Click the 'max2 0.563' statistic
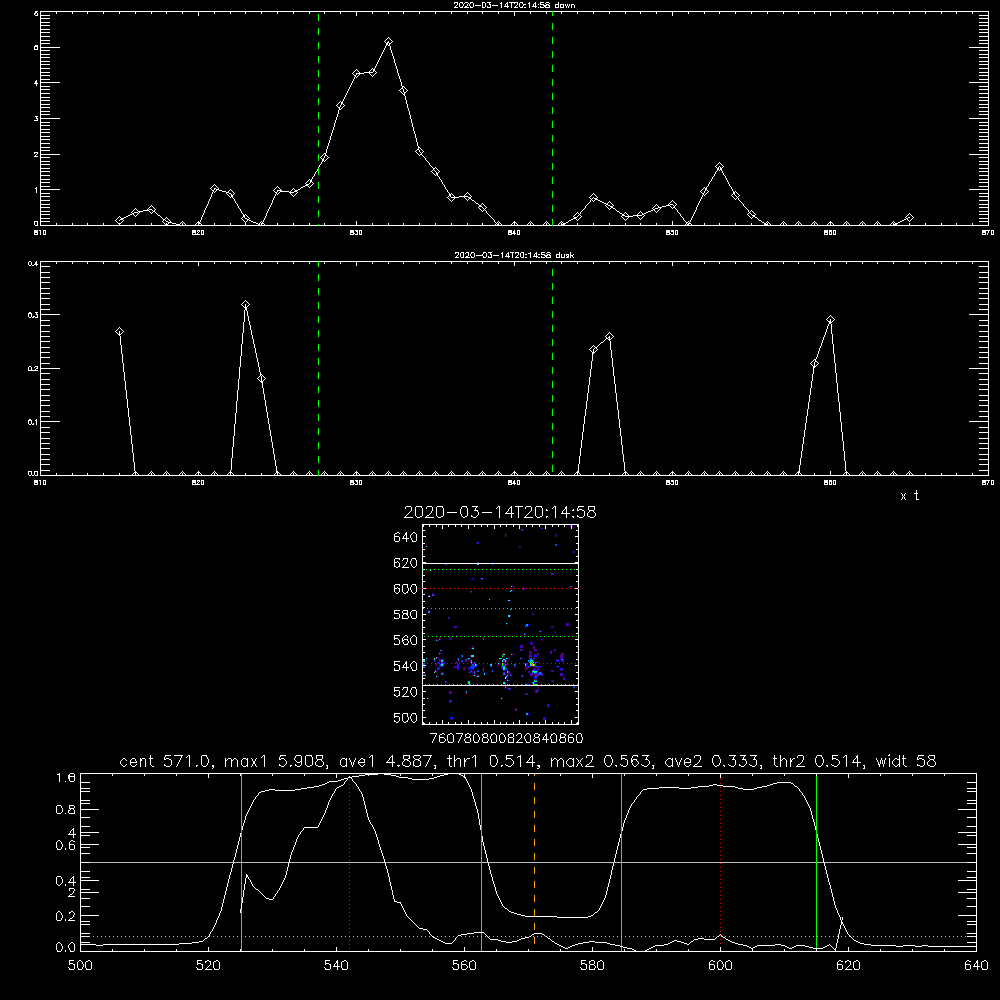The width and height of the screenshot is (1000, 1000). [x=602, y=761]
